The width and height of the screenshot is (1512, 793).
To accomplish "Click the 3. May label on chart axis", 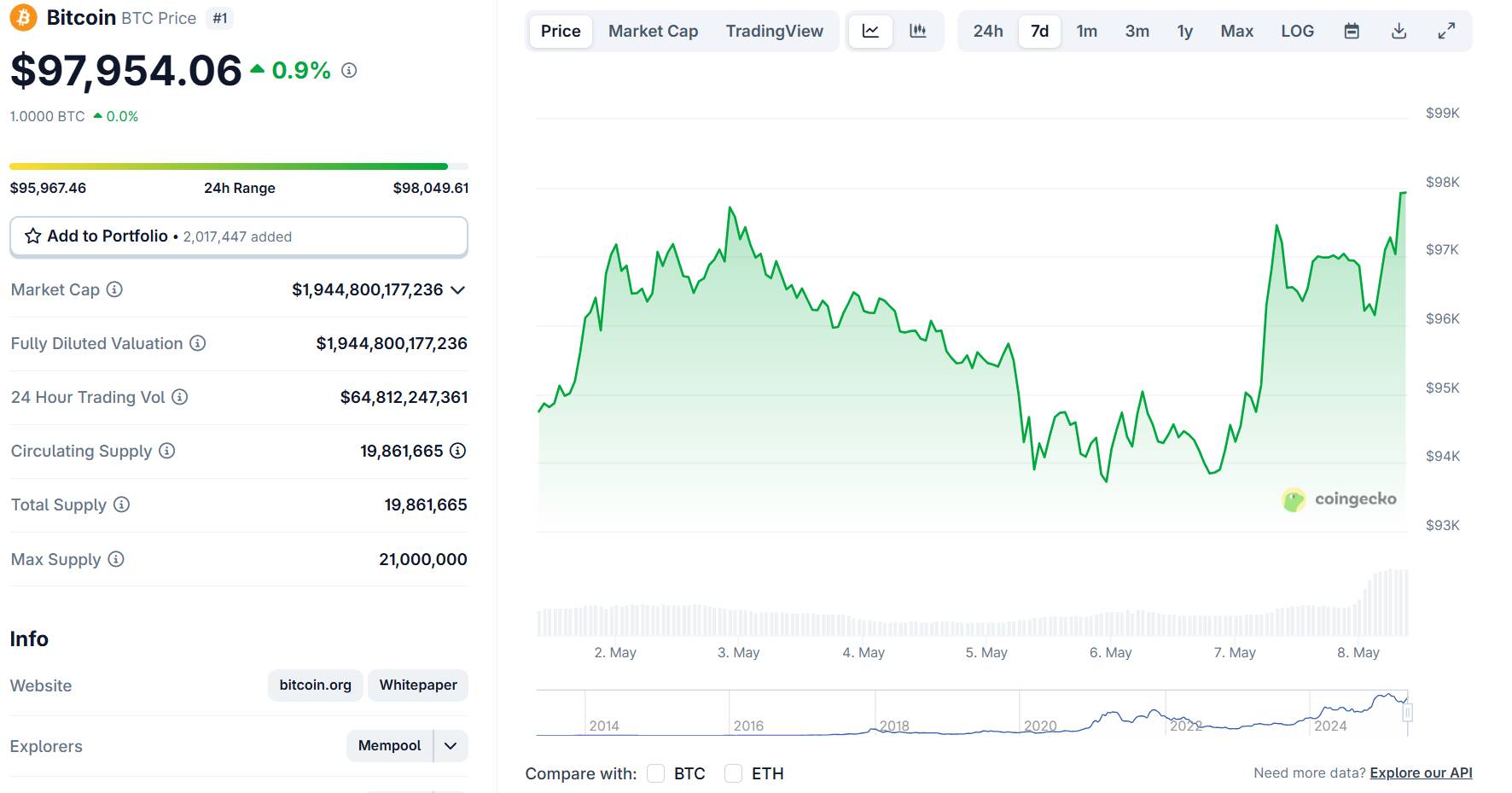I will [x=738, y=652].
